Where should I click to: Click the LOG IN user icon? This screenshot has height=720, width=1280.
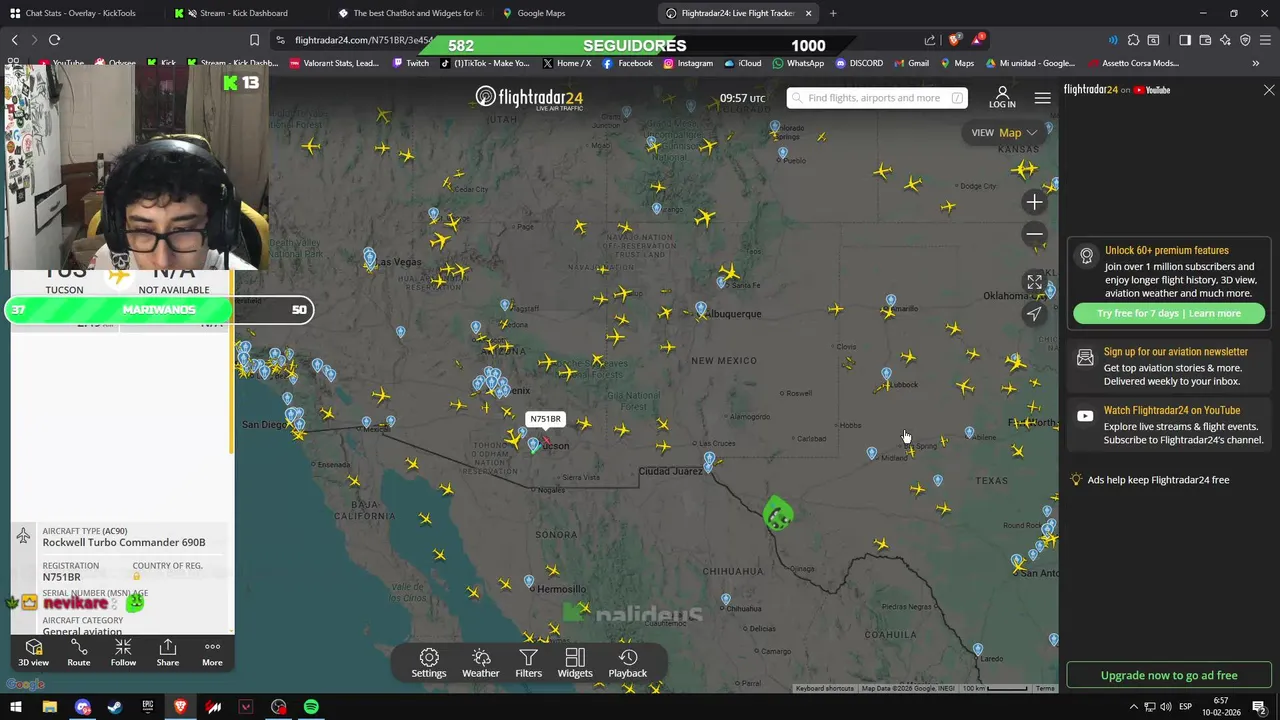pos(1002,97)
